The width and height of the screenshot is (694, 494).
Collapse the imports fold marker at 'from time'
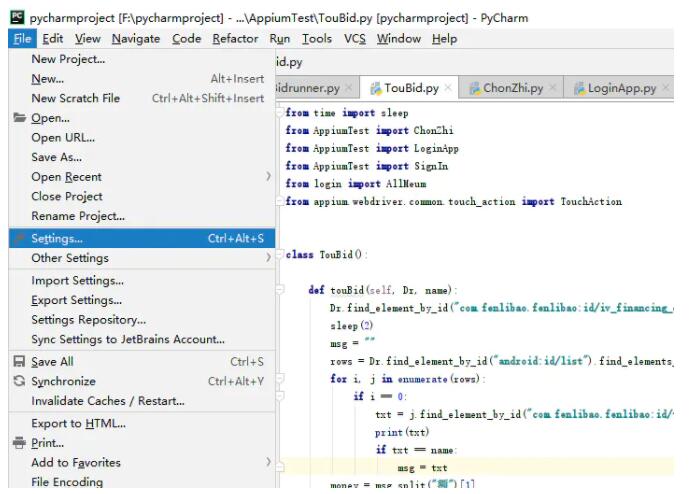pyautogui.click(x=280, y=112)
